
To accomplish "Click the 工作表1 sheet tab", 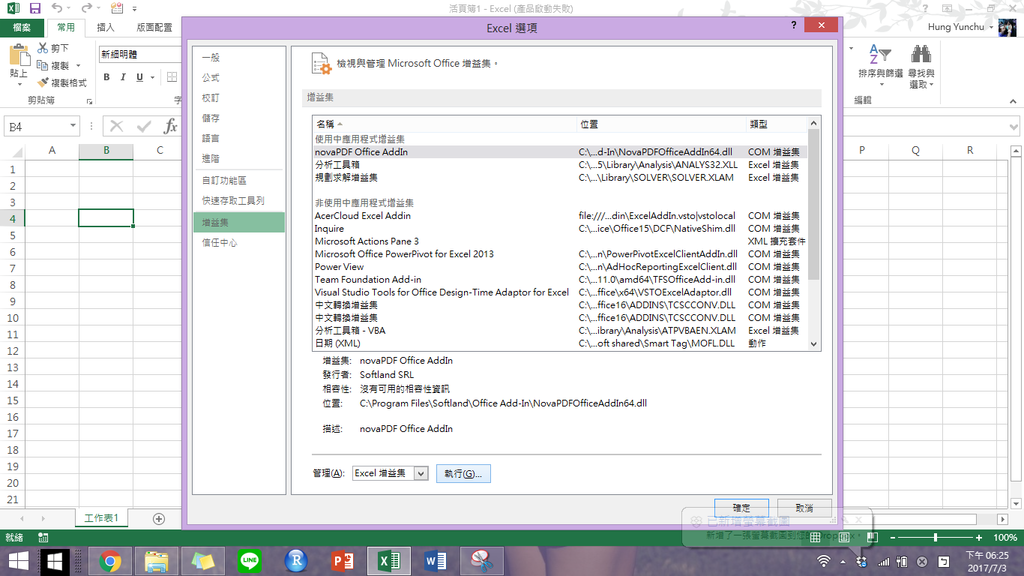I will [x=101, y=518].
